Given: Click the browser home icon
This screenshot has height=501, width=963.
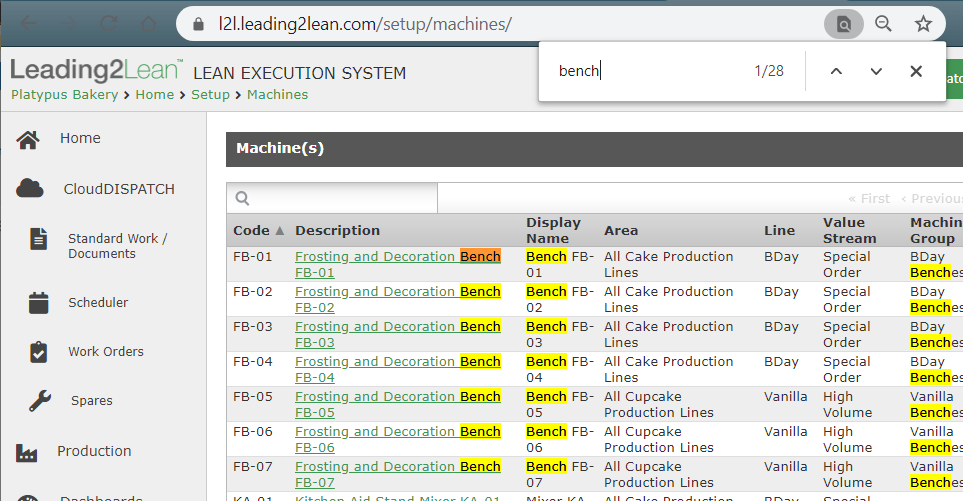Looking at the screenshot, I should point(148,24).
